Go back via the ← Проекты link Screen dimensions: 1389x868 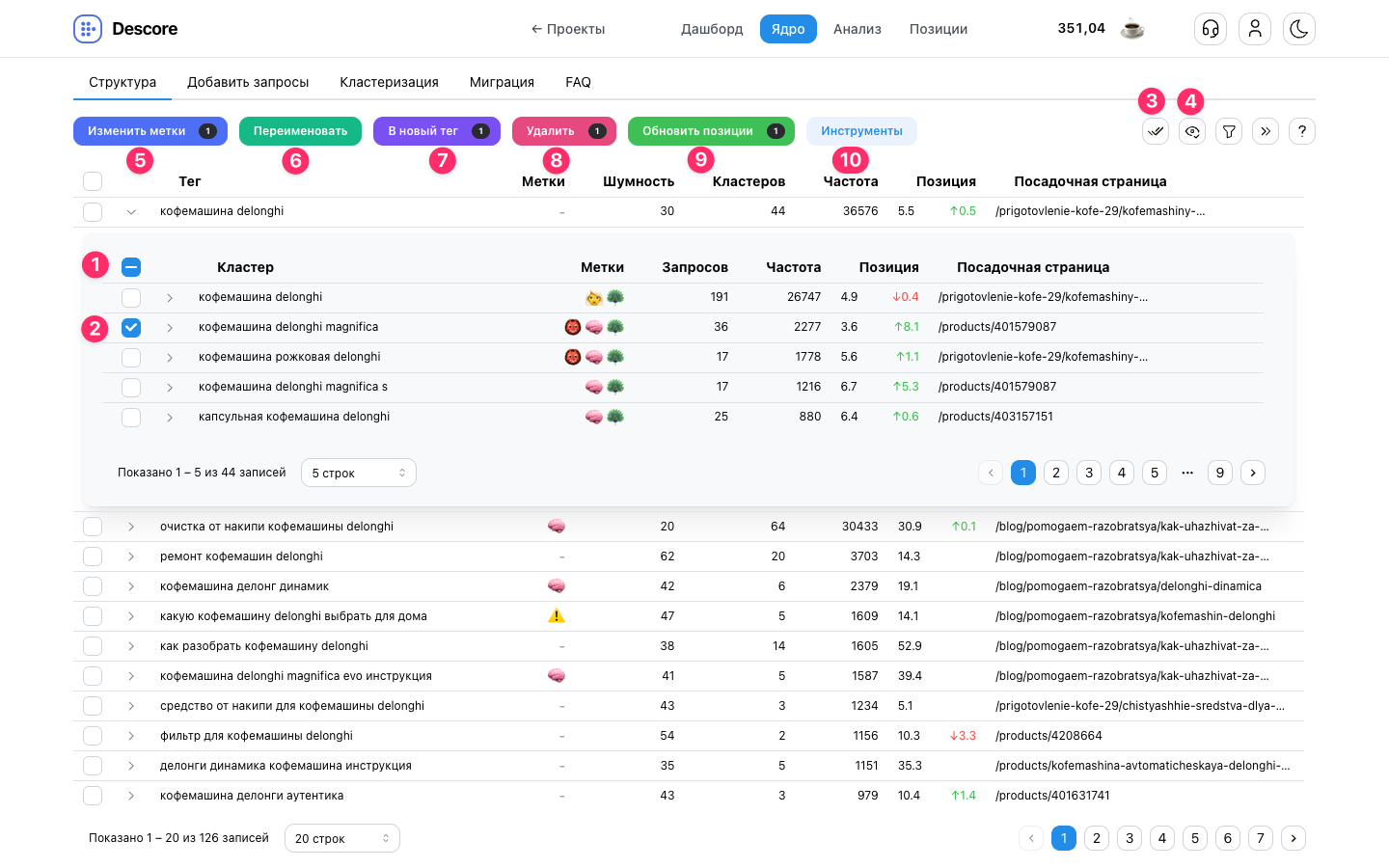point(568,29)
